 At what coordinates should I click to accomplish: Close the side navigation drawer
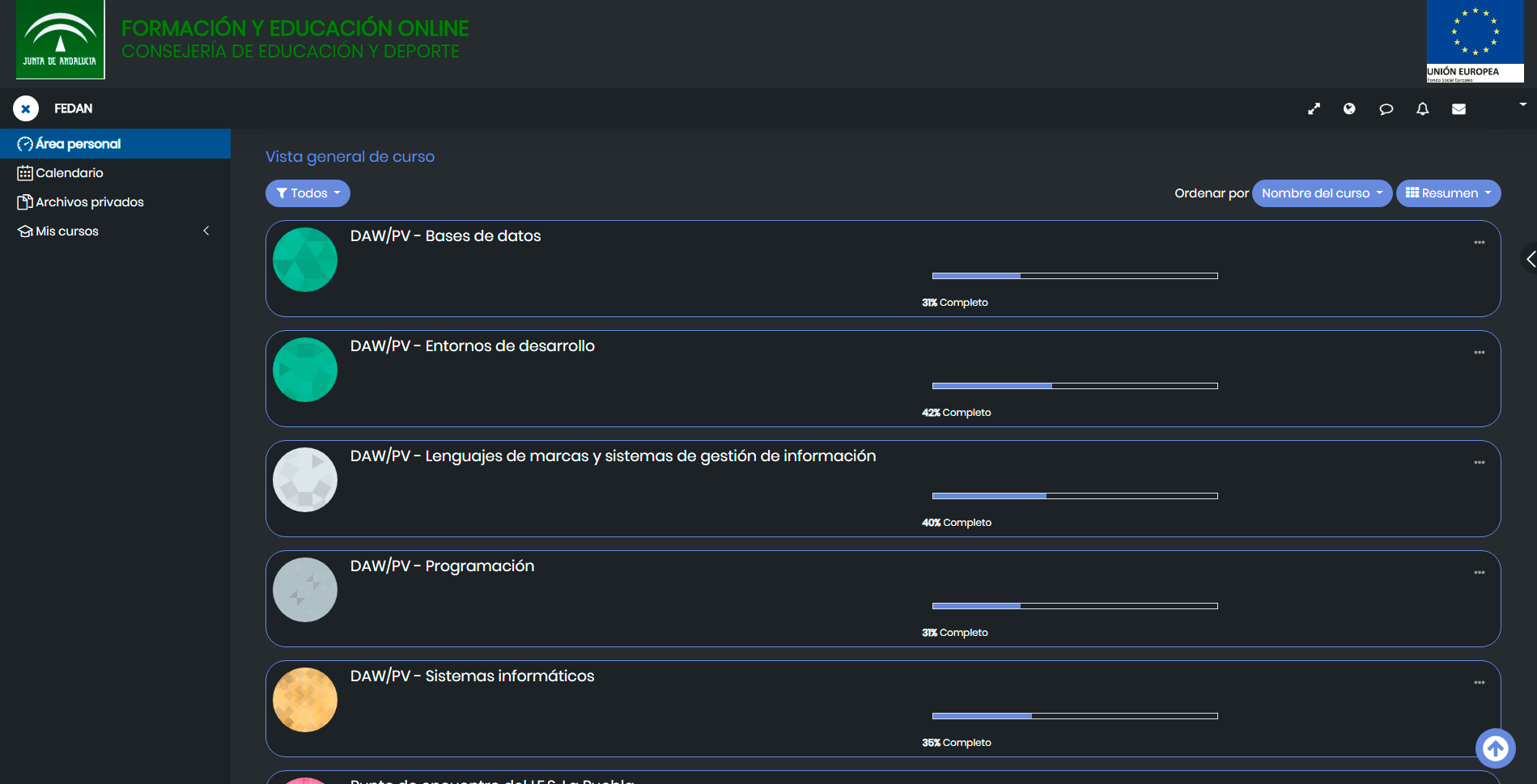(x=26, y=108)
